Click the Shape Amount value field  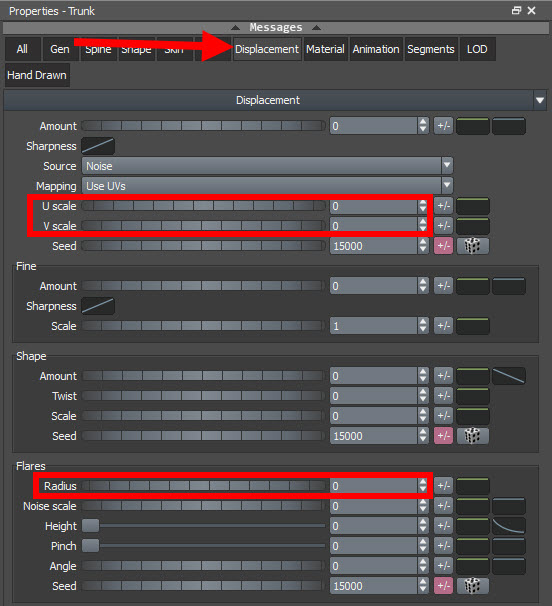click(x=374, y=376)
